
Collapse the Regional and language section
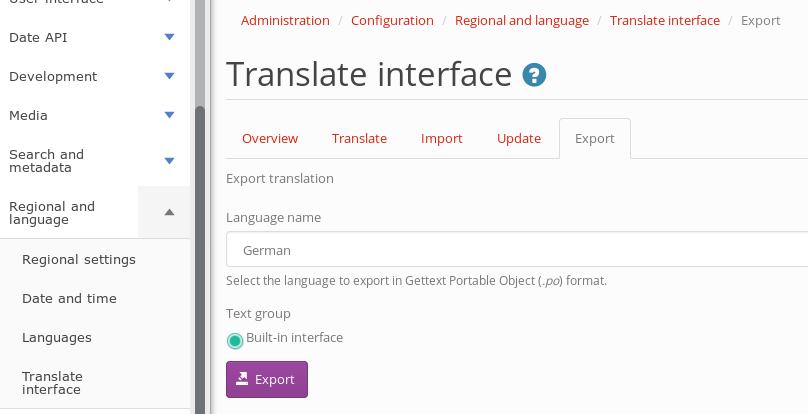(169, 212)
